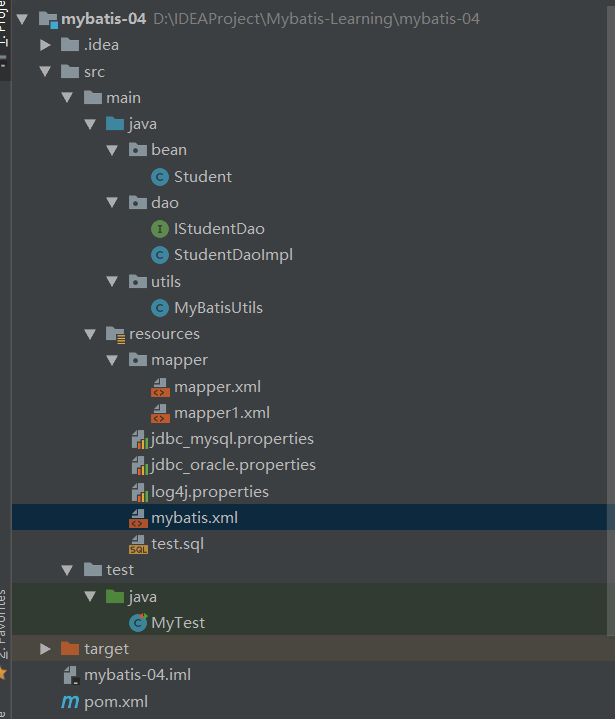Select test.sql file name

177,545
